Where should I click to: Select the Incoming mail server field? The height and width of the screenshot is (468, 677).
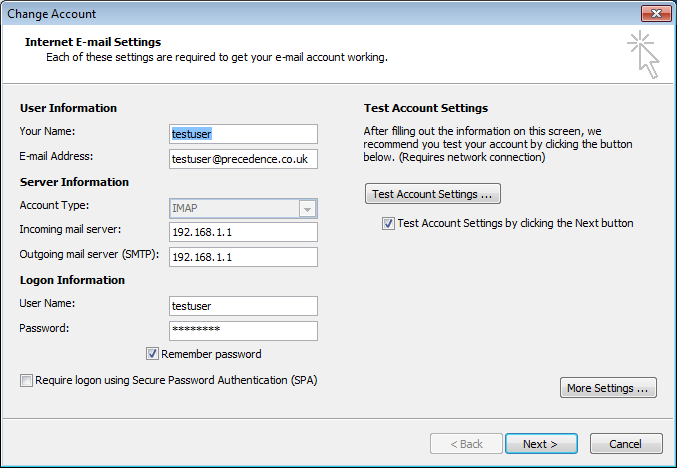243,232
